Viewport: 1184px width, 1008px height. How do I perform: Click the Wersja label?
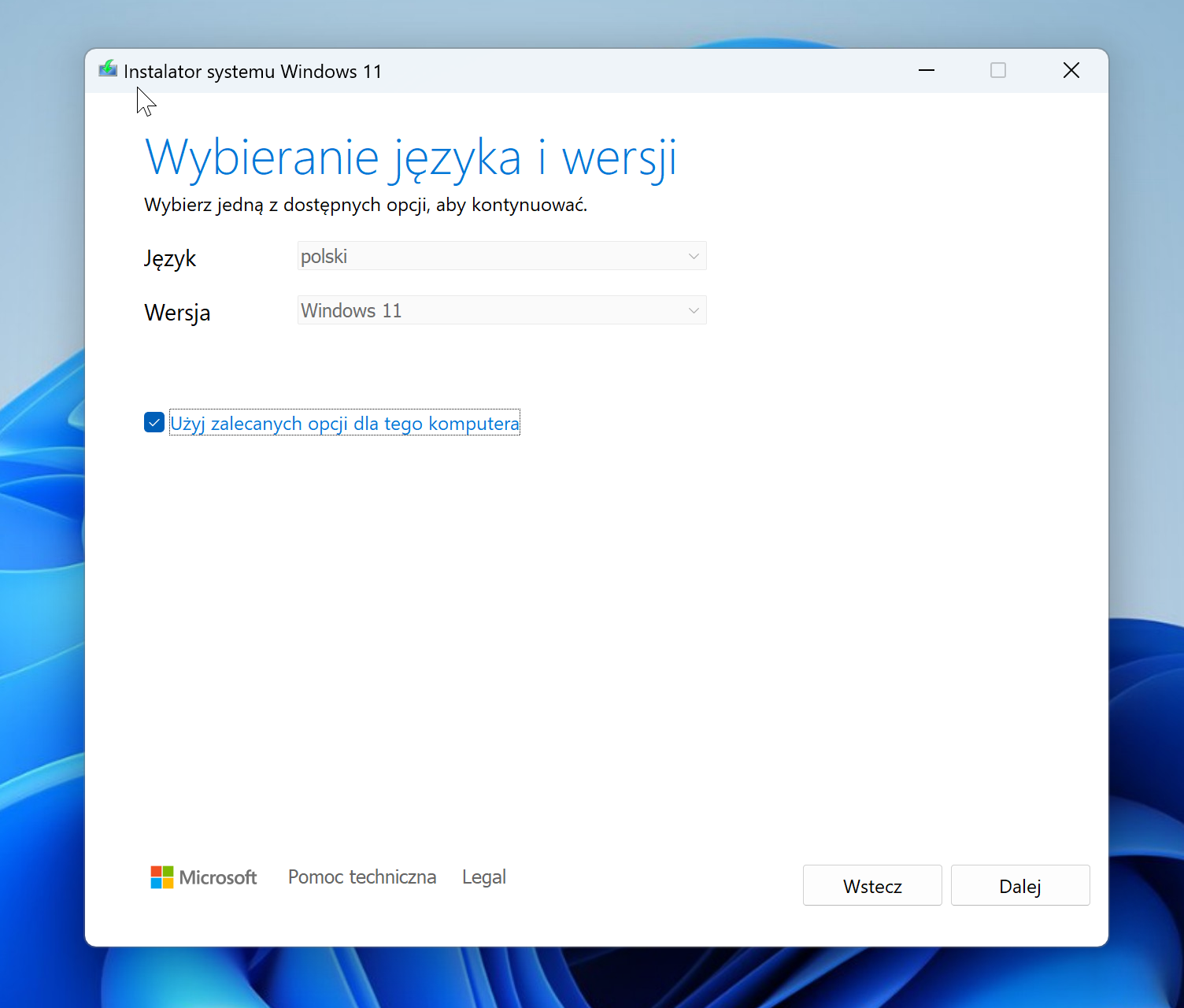(x=177, y=313)
